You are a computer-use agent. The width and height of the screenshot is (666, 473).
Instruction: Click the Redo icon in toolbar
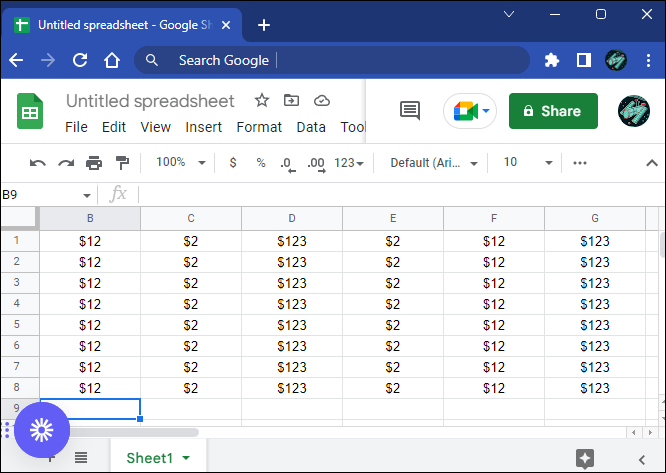pyautogui.click(x=66, y=163)
